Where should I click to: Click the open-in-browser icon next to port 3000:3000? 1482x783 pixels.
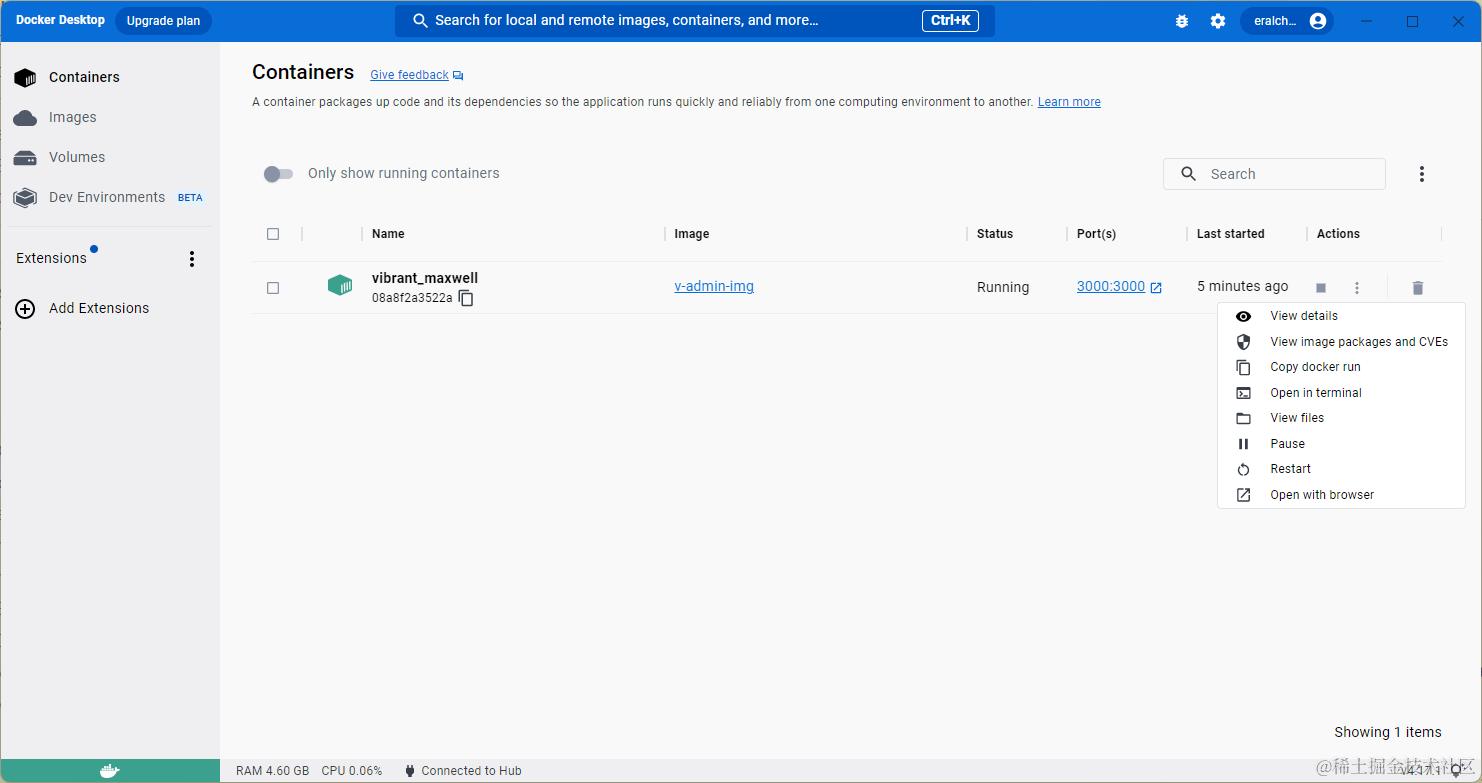point(1156,288)
